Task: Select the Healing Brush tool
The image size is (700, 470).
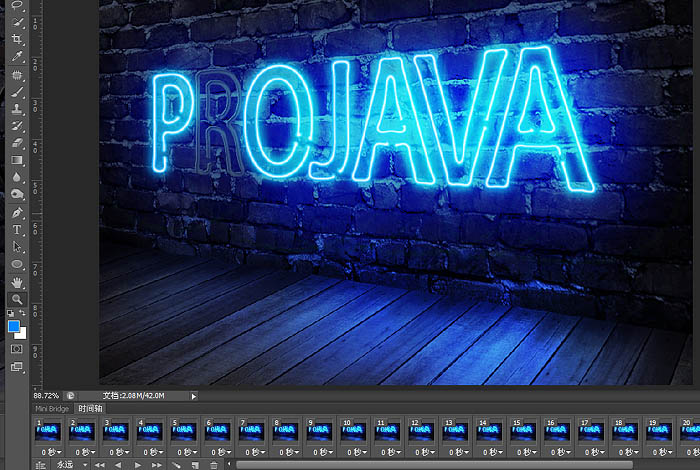Action: 17,75
